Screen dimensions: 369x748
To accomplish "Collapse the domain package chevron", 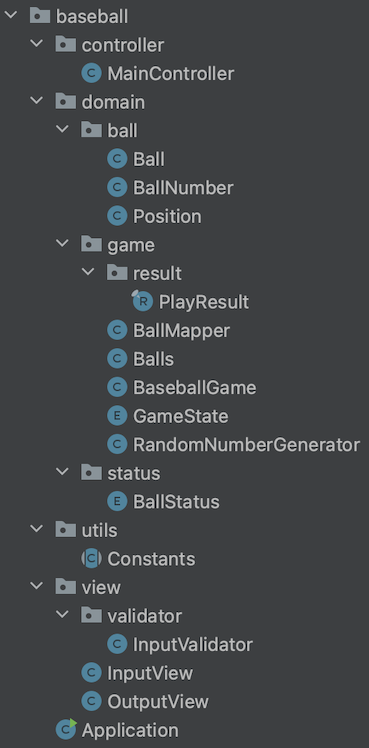I will coord(36,101).
